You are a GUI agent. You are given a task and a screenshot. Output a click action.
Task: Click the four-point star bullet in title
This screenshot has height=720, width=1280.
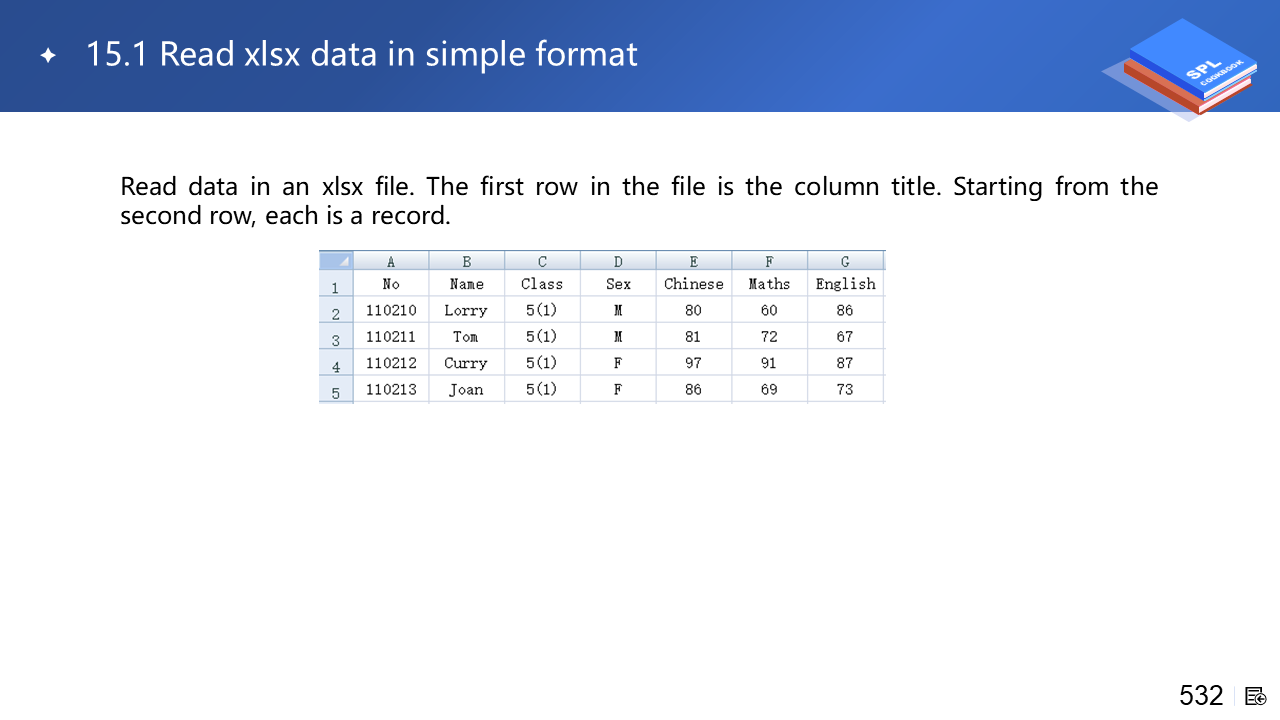pos(48,55)
